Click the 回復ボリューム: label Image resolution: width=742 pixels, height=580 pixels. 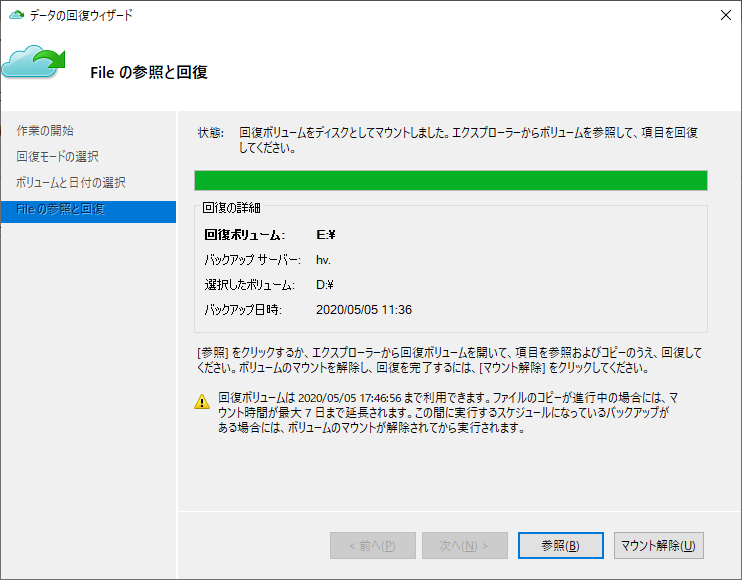(245, 235)
